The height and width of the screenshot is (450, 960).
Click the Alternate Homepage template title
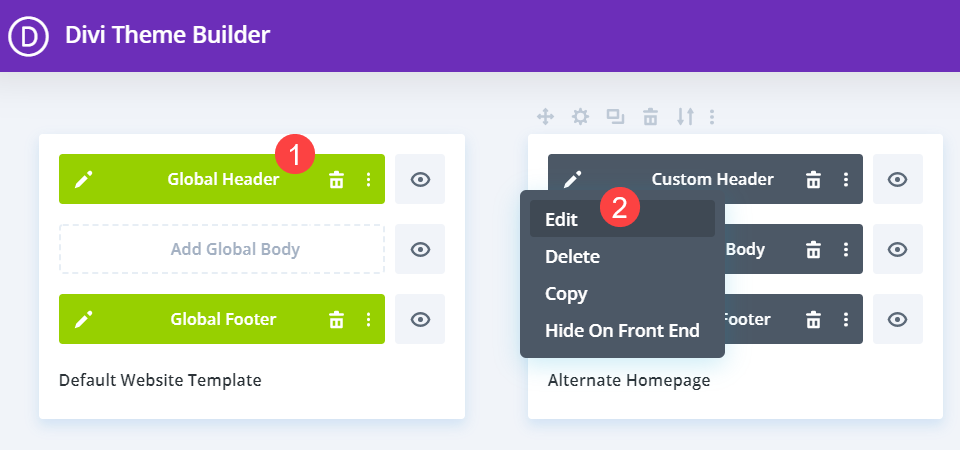(629, 380)
